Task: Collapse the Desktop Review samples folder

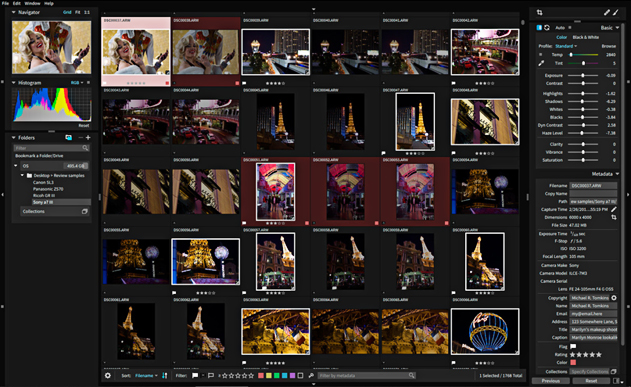Action: point(23,175)
